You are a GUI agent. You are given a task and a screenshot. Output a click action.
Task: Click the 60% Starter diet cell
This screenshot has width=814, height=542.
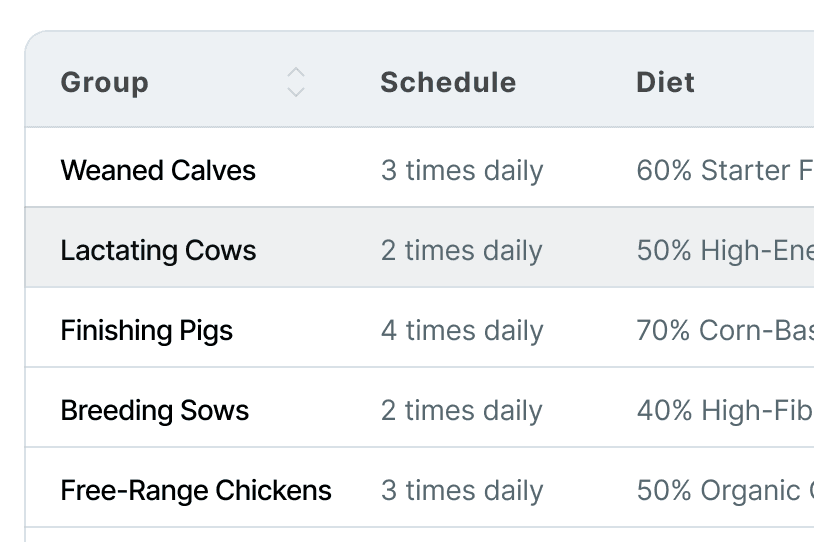(725, 170)
